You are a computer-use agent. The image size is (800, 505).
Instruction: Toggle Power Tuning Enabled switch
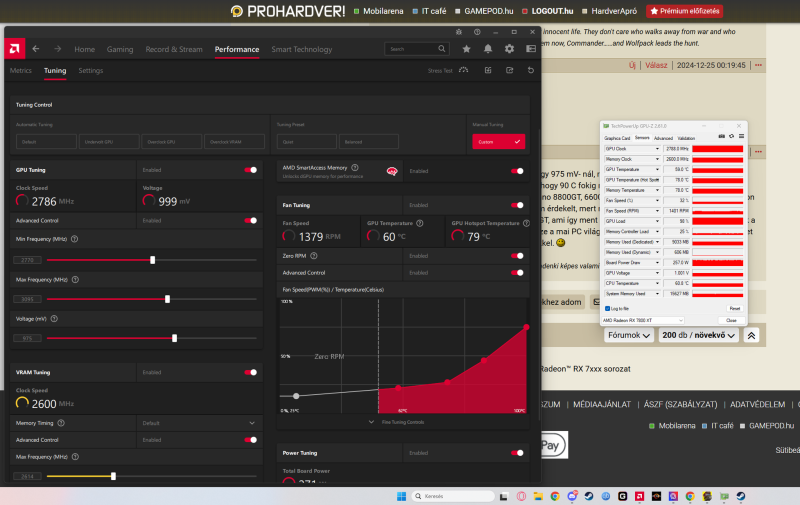coord(517,453)
